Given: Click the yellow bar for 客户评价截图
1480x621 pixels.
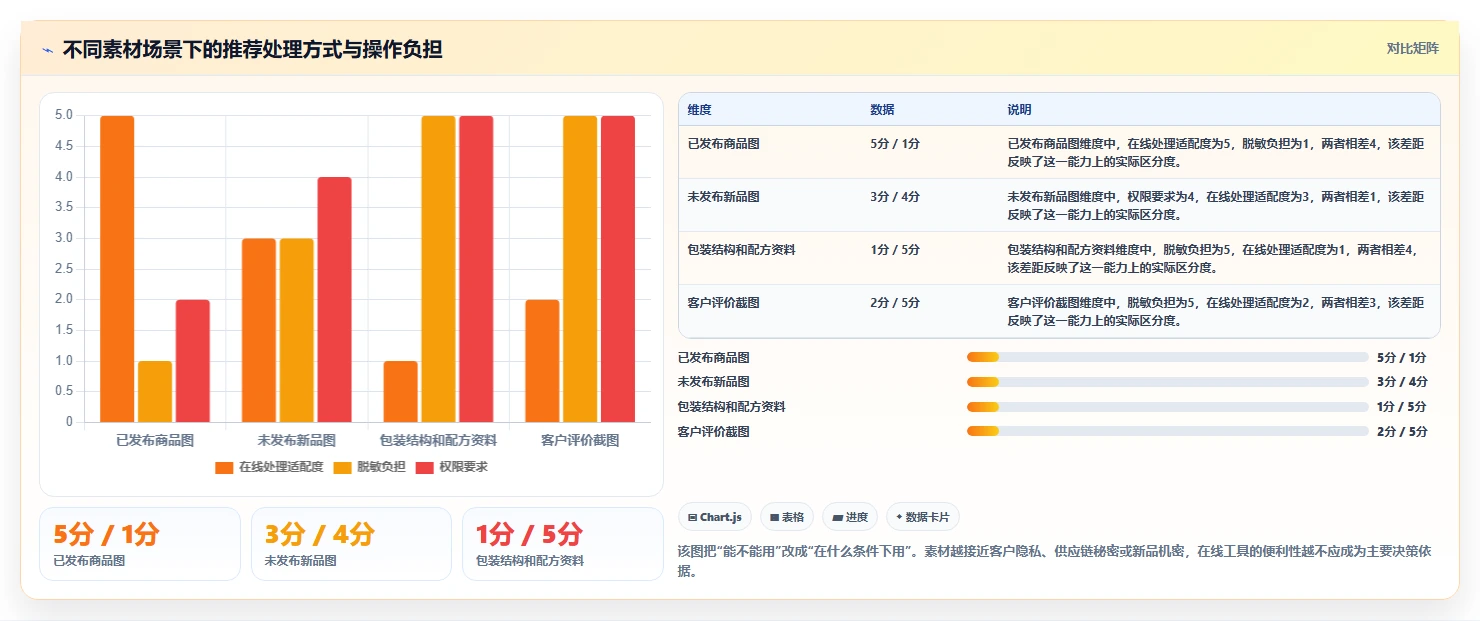Looking at the screenshot, I should coord(580,269).
